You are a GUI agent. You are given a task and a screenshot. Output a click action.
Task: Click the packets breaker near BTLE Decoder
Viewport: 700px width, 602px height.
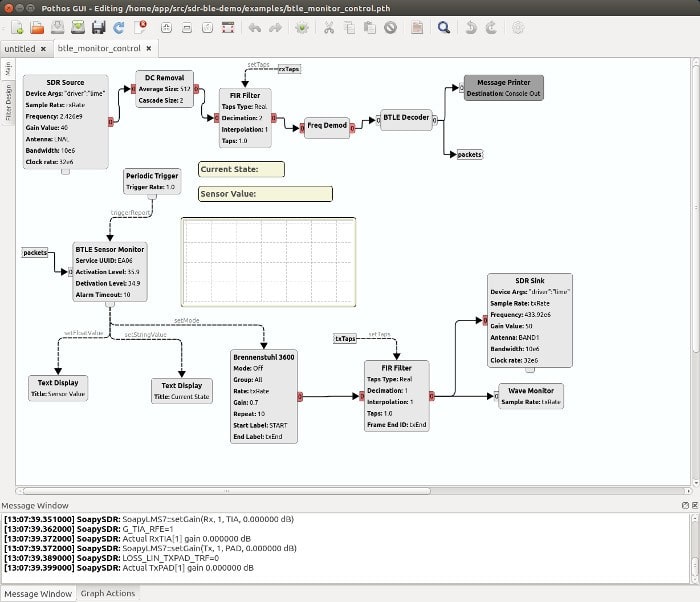tap(470, 155)
